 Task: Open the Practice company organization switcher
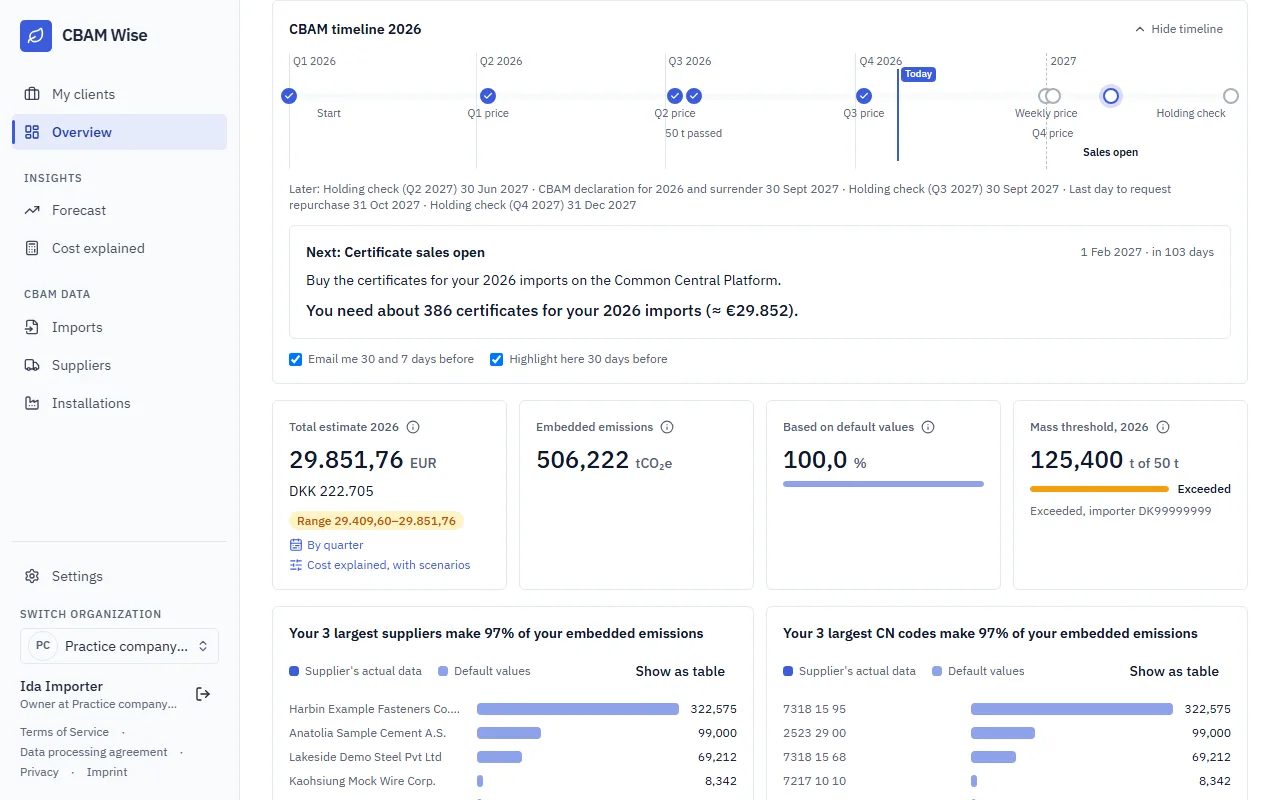(x=119, y=646)
